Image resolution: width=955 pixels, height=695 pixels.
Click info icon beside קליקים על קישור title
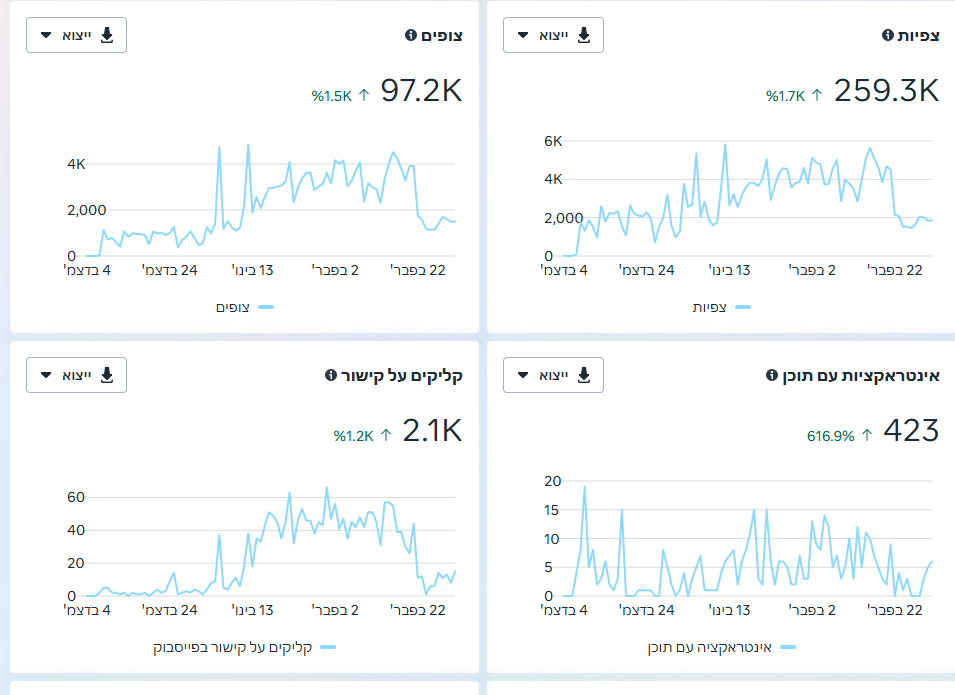[x=331, y=376]
